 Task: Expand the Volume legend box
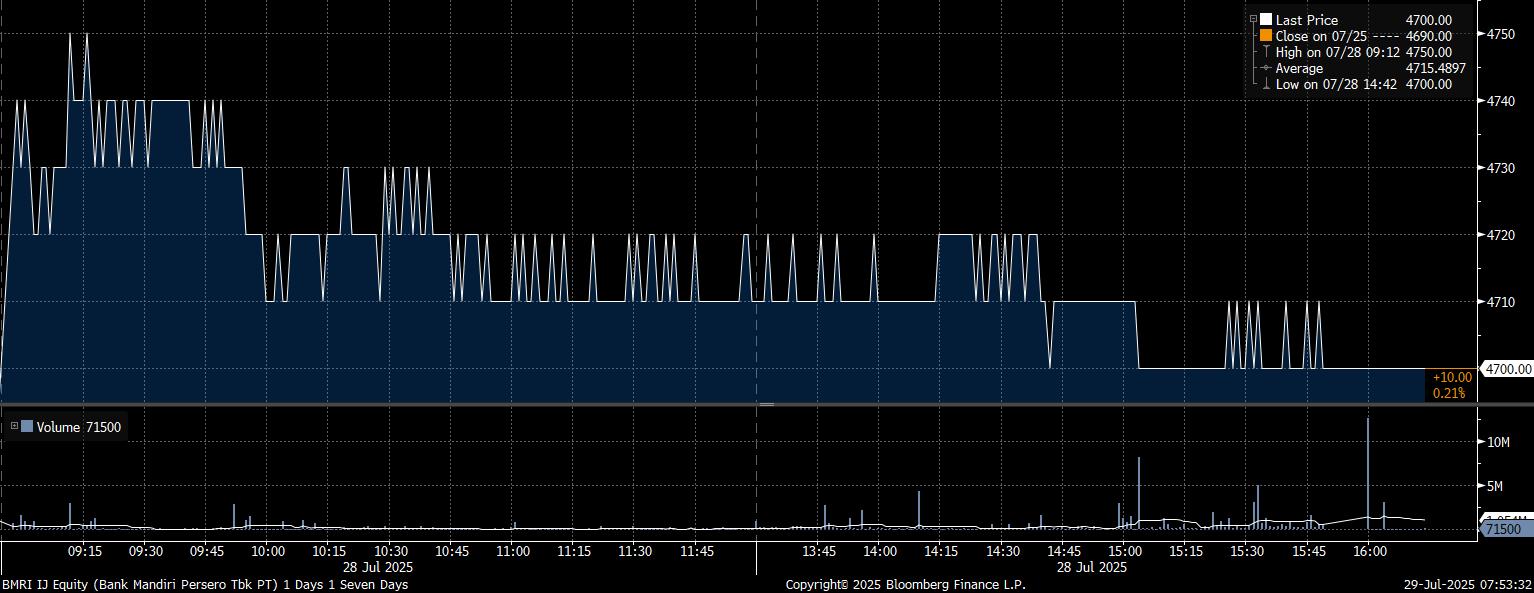click(x=14, y=427)
